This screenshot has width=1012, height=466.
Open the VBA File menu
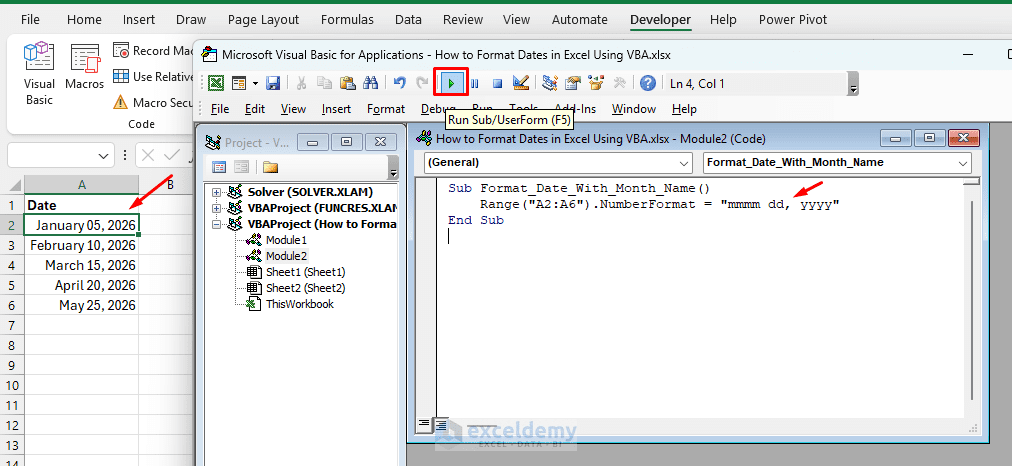pyautogui.click(x=220, y=109)
